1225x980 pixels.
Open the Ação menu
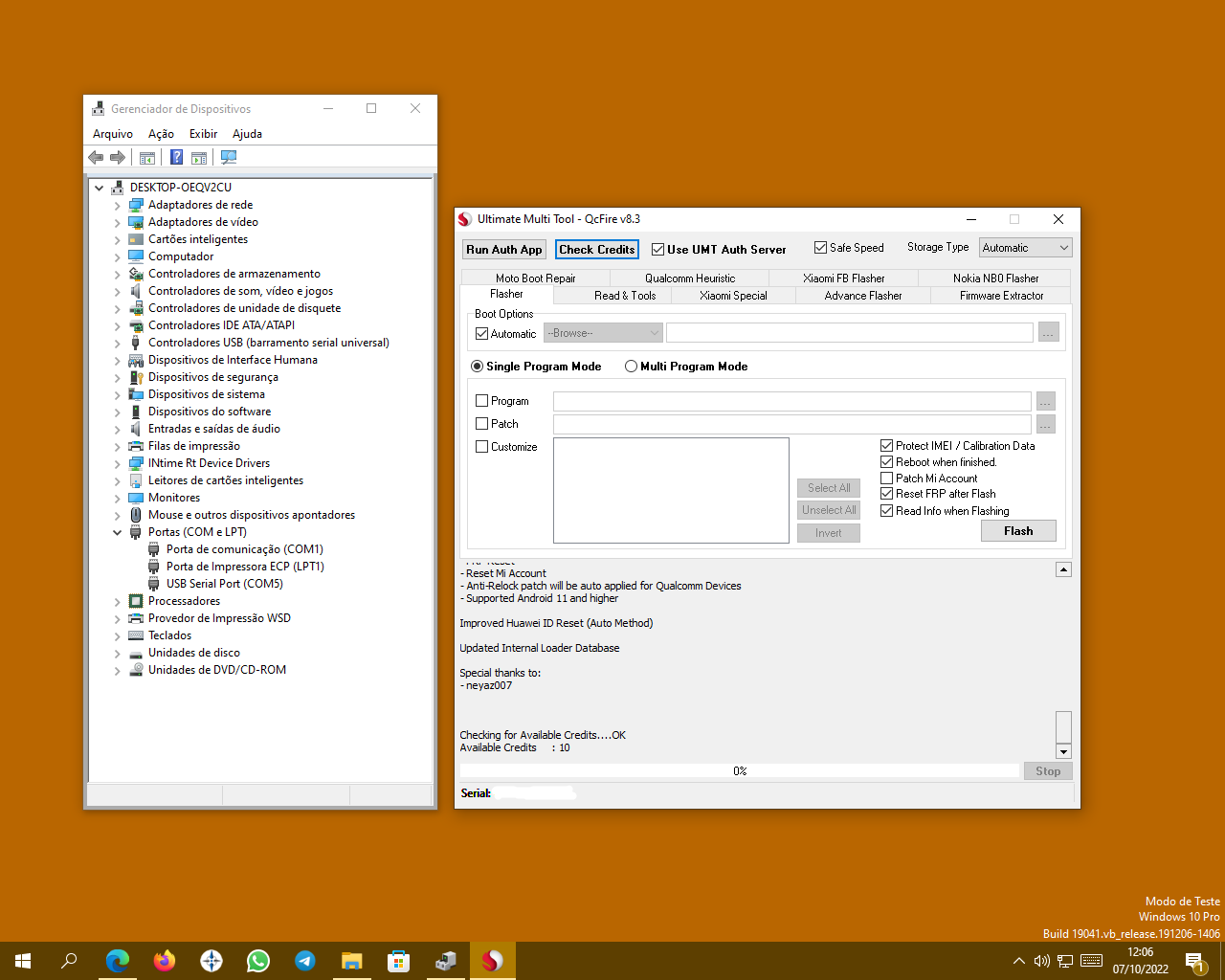[161, 134]
